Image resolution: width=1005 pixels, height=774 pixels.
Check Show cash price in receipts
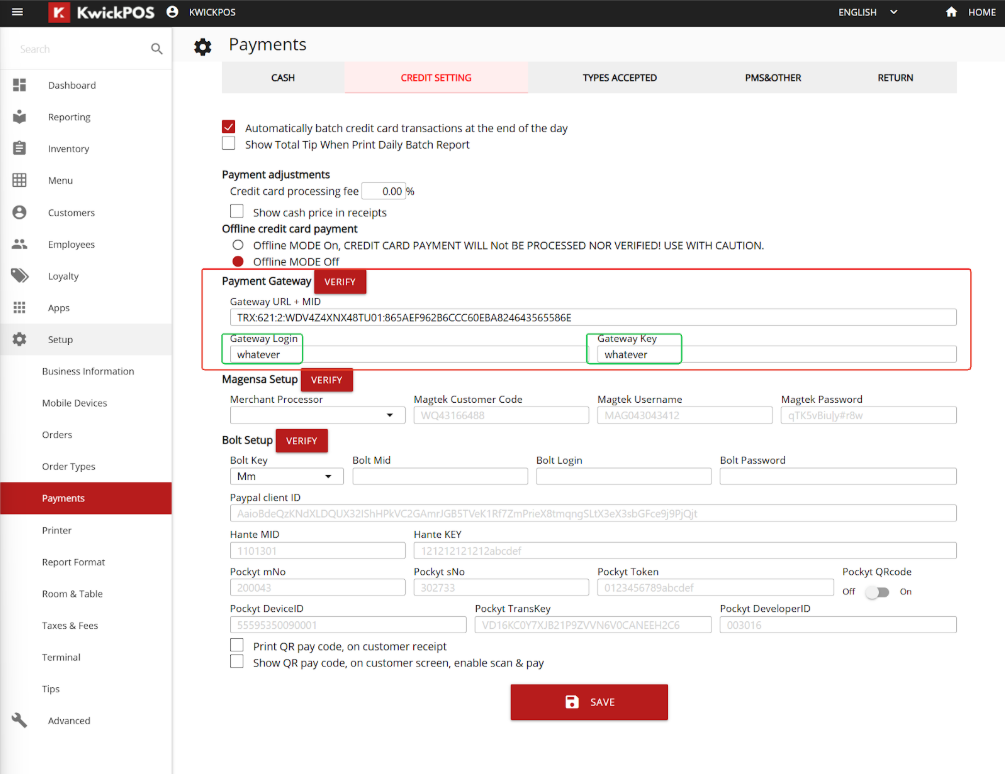click(x=237, y=211)
